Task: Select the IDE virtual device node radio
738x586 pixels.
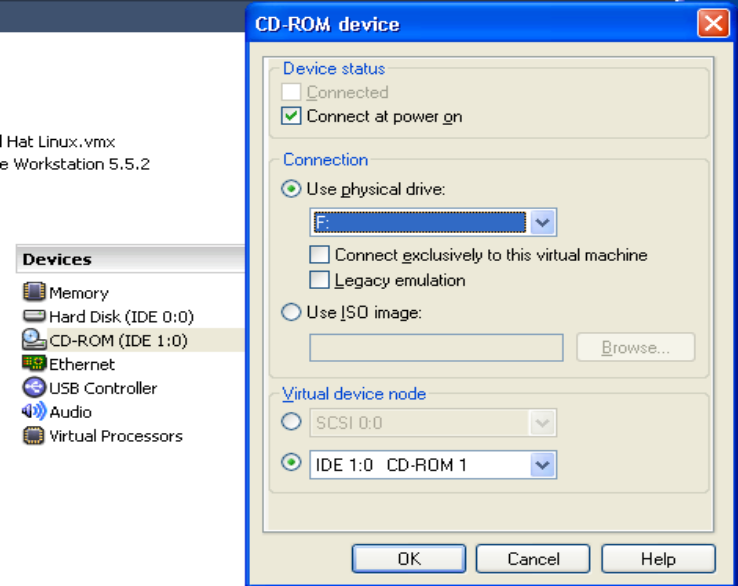Action: tap(292, 464)
